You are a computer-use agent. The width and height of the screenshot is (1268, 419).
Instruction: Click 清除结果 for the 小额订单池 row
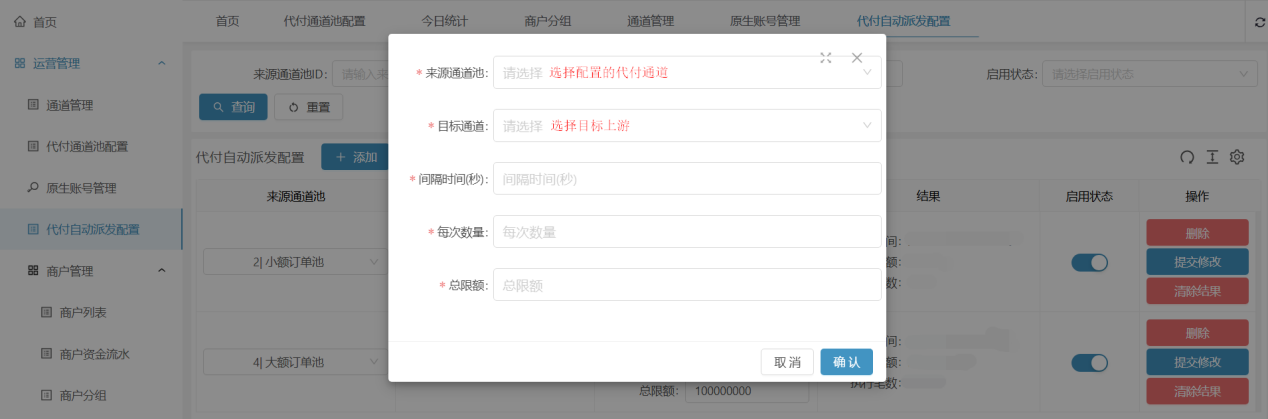click(1197, 291)
